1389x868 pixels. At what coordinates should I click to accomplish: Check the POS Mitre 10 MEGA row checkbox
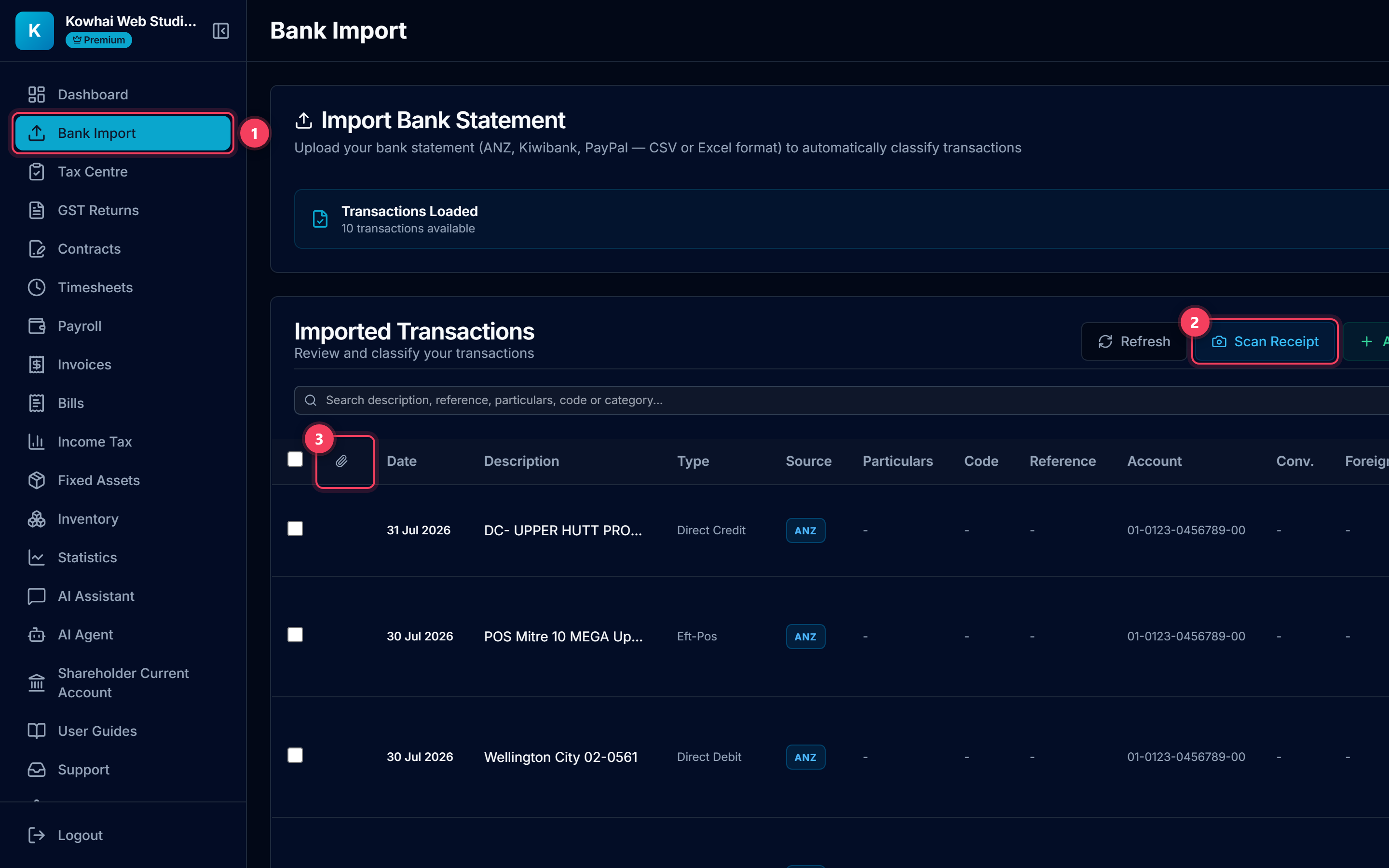tap(295, 634)
